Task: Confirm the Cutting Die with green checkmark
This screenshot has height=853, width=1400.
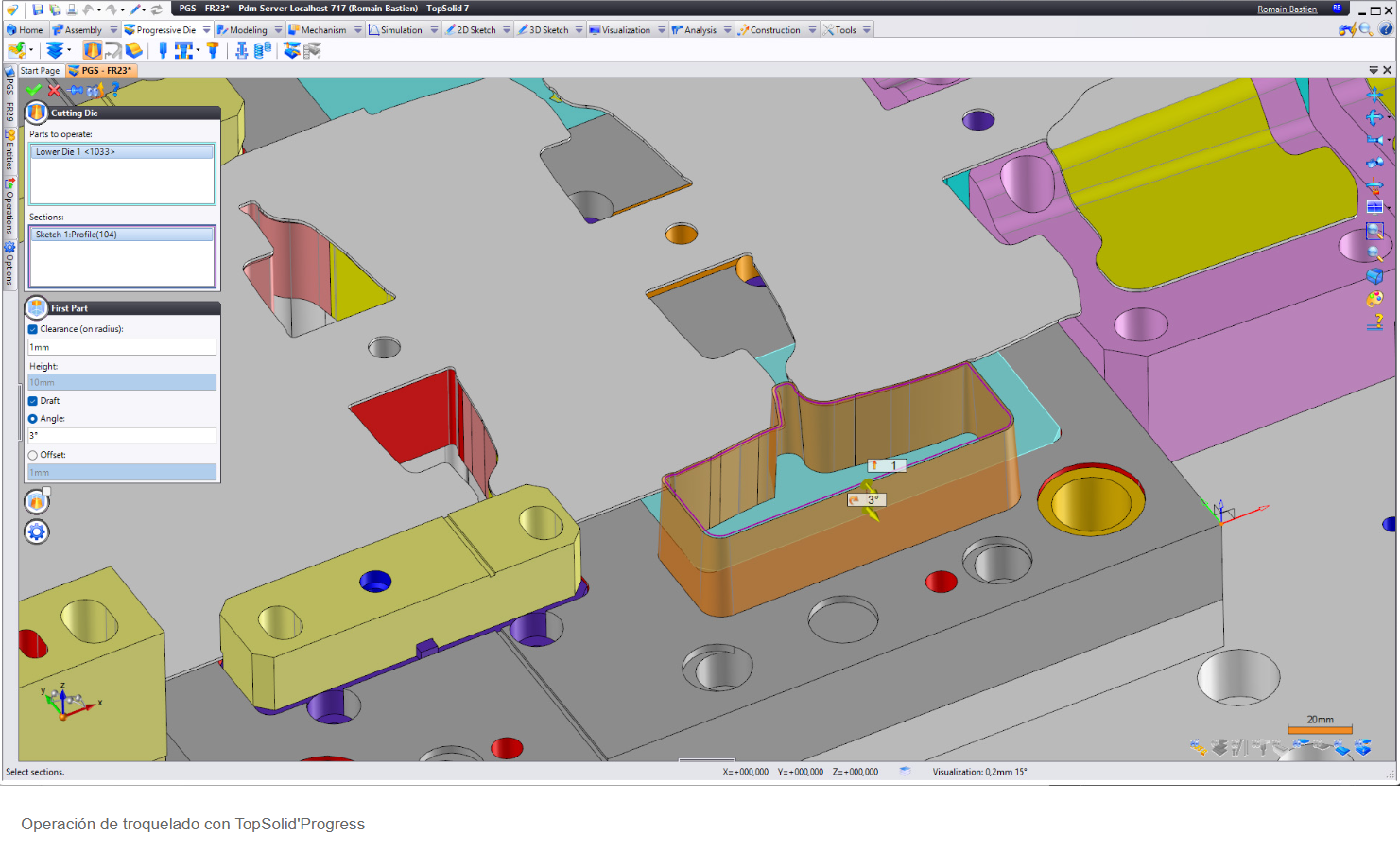Action: pyautogui.click(x=34, y=91)
